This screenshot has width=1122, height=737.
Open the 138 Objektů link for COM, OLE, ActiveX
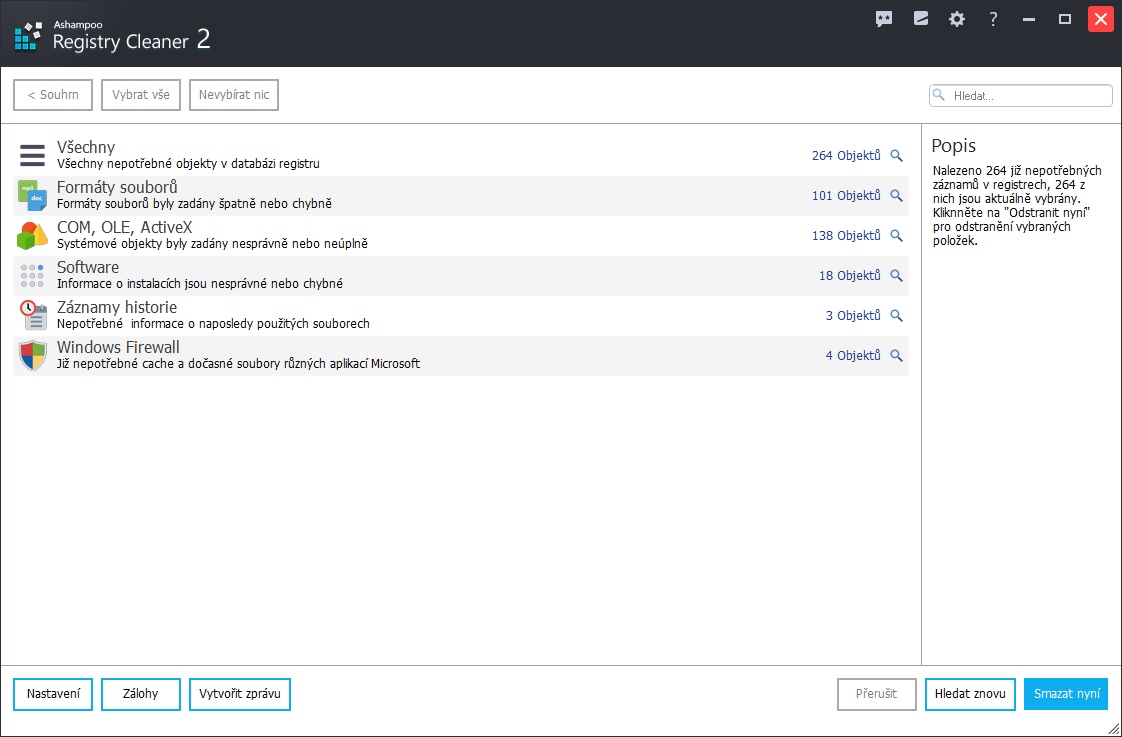(x=846, y=236)
